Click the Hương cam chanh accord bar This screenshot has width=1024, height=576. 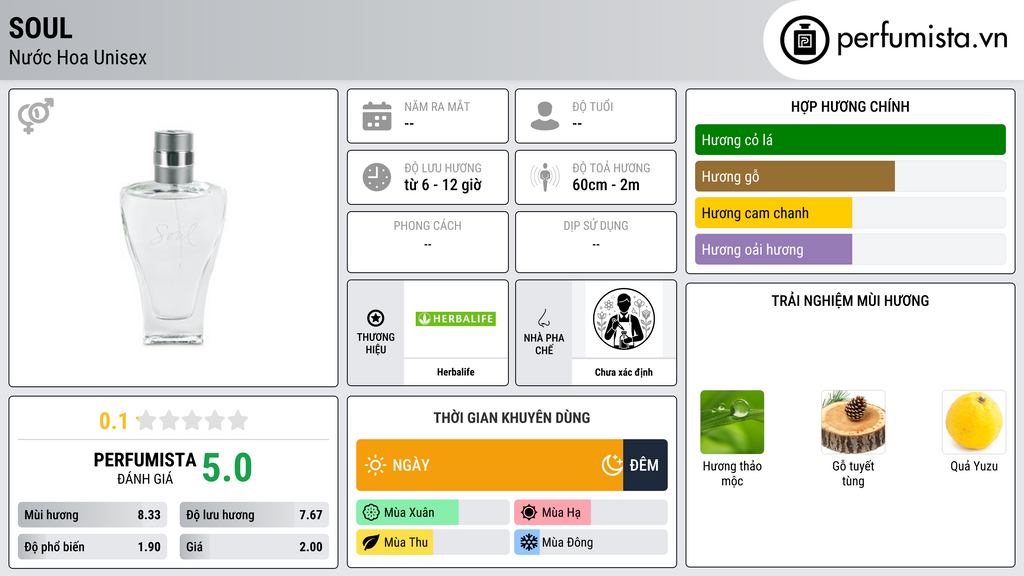coord(850,213)
